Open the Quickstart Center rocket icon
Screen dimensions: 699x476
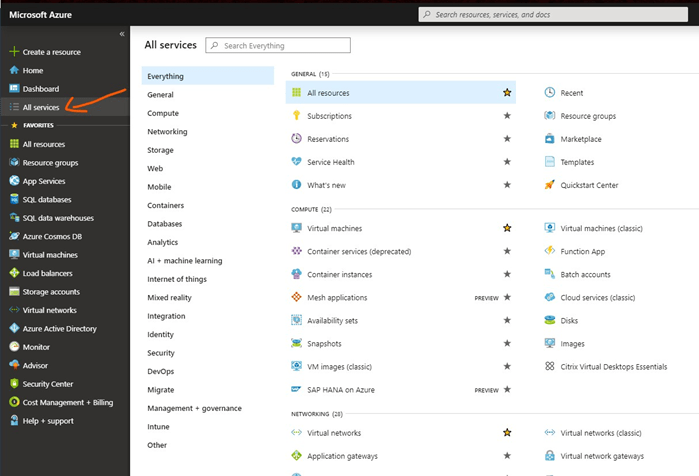click(549, 185)
